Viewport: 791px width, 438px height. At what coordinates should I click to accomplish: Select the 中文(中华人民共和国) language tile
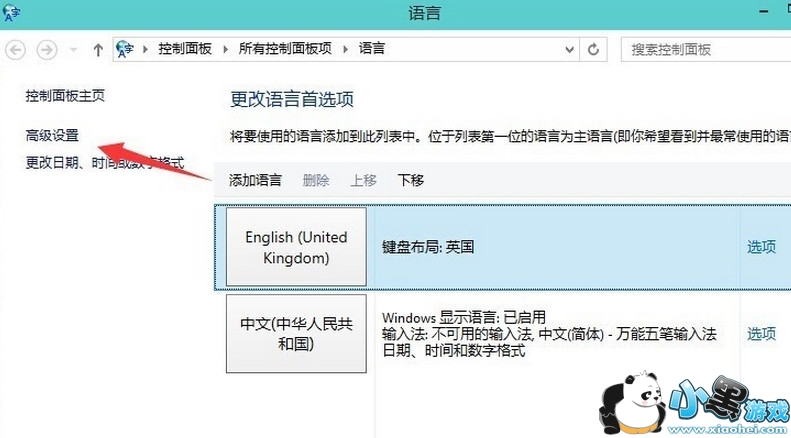[x=296, y=334]
